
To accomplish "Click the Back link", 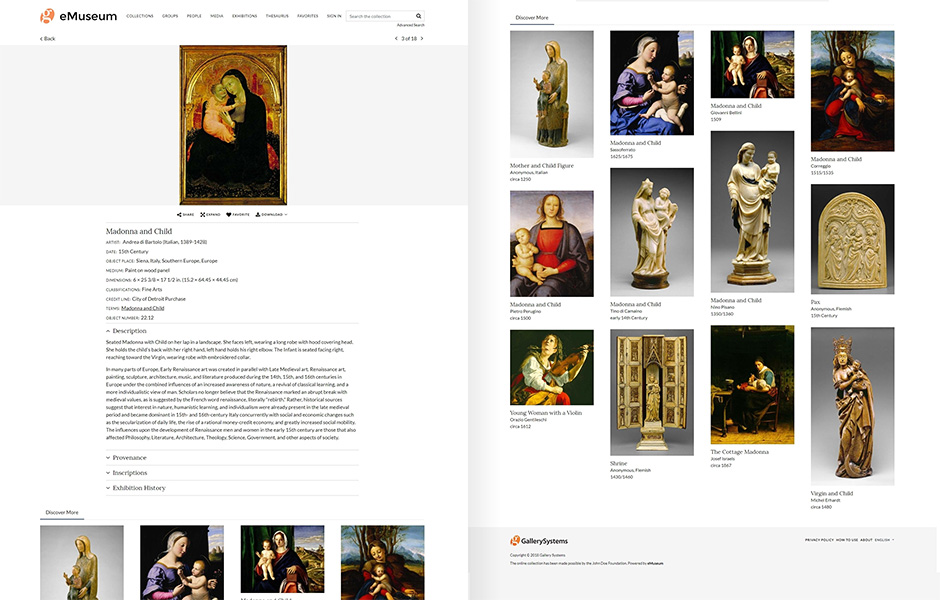I will (x=47, y=38).
